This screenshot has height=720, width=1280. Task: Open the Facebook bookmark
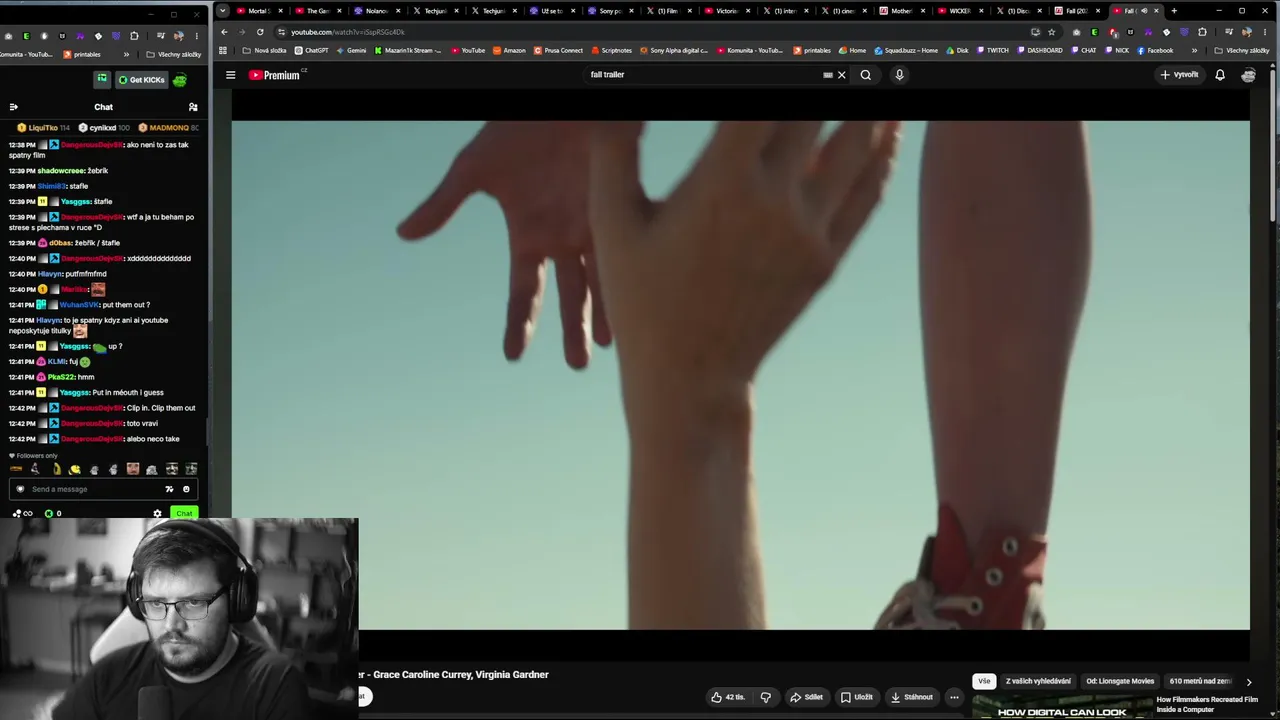pos(1155,50)
